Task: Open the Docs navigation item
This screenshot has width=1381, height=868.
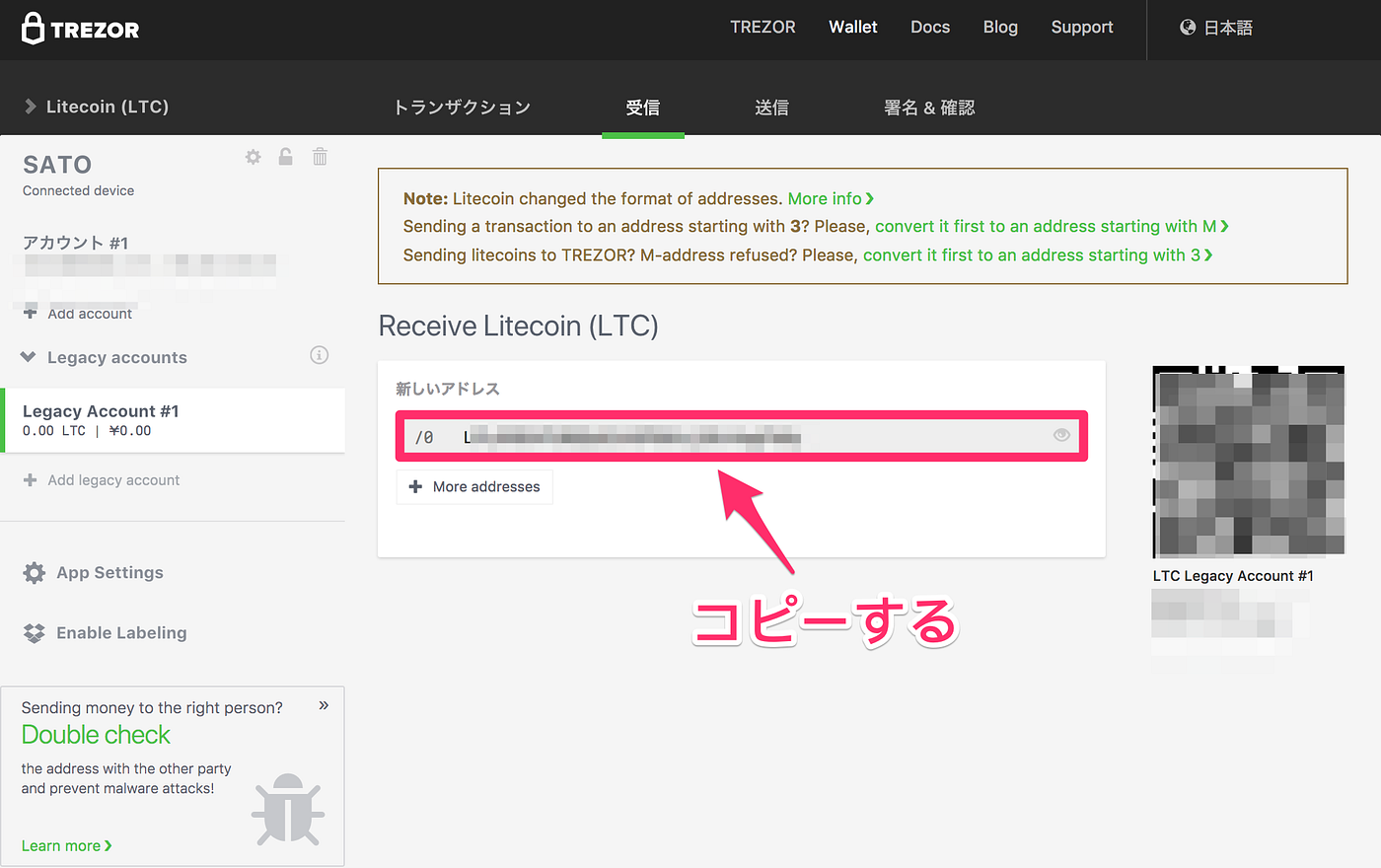Action: point(930,28)
